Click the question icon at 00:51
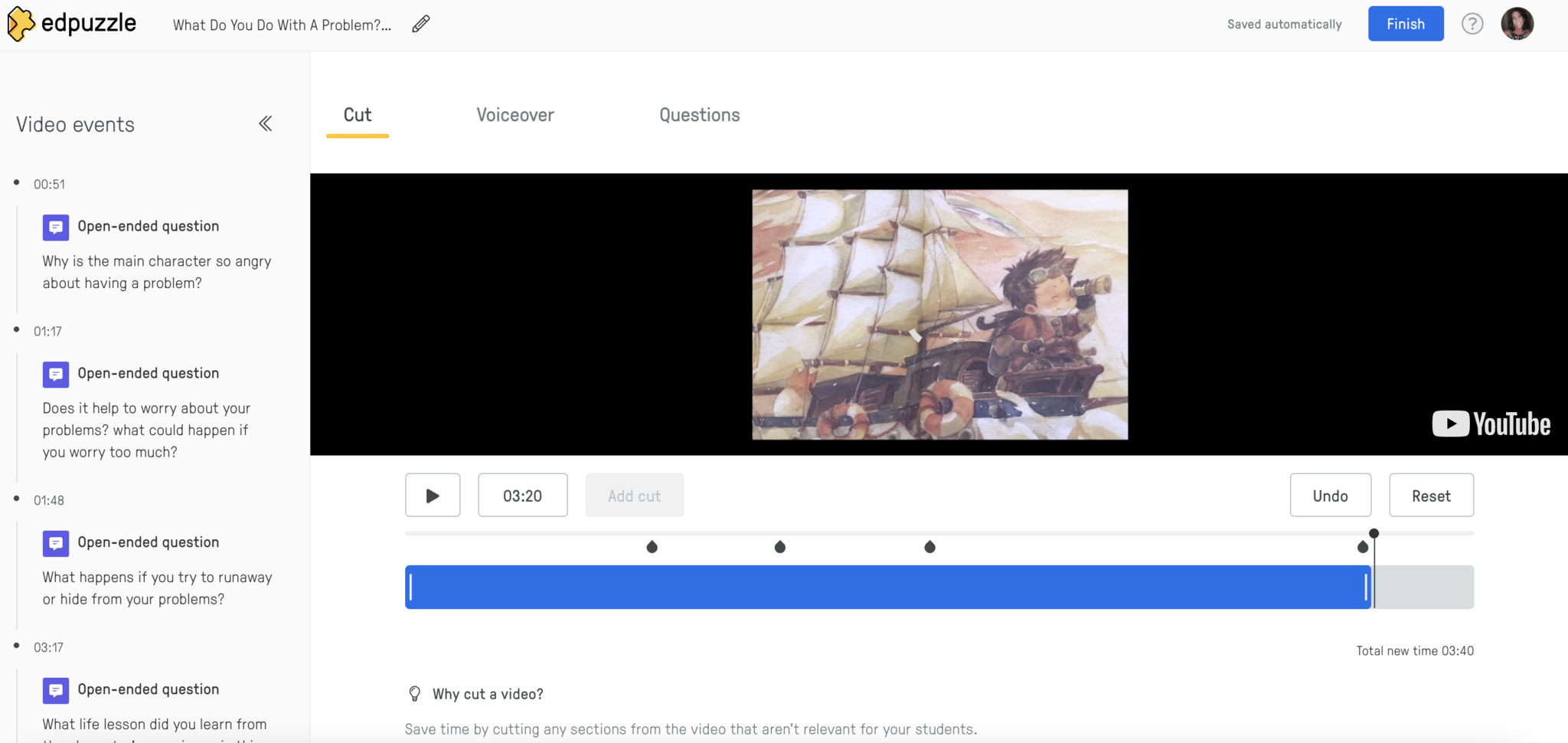Image resolution: width=1568 pixels, height=743 pixels. pyautogui.click(x=56, y=227)
